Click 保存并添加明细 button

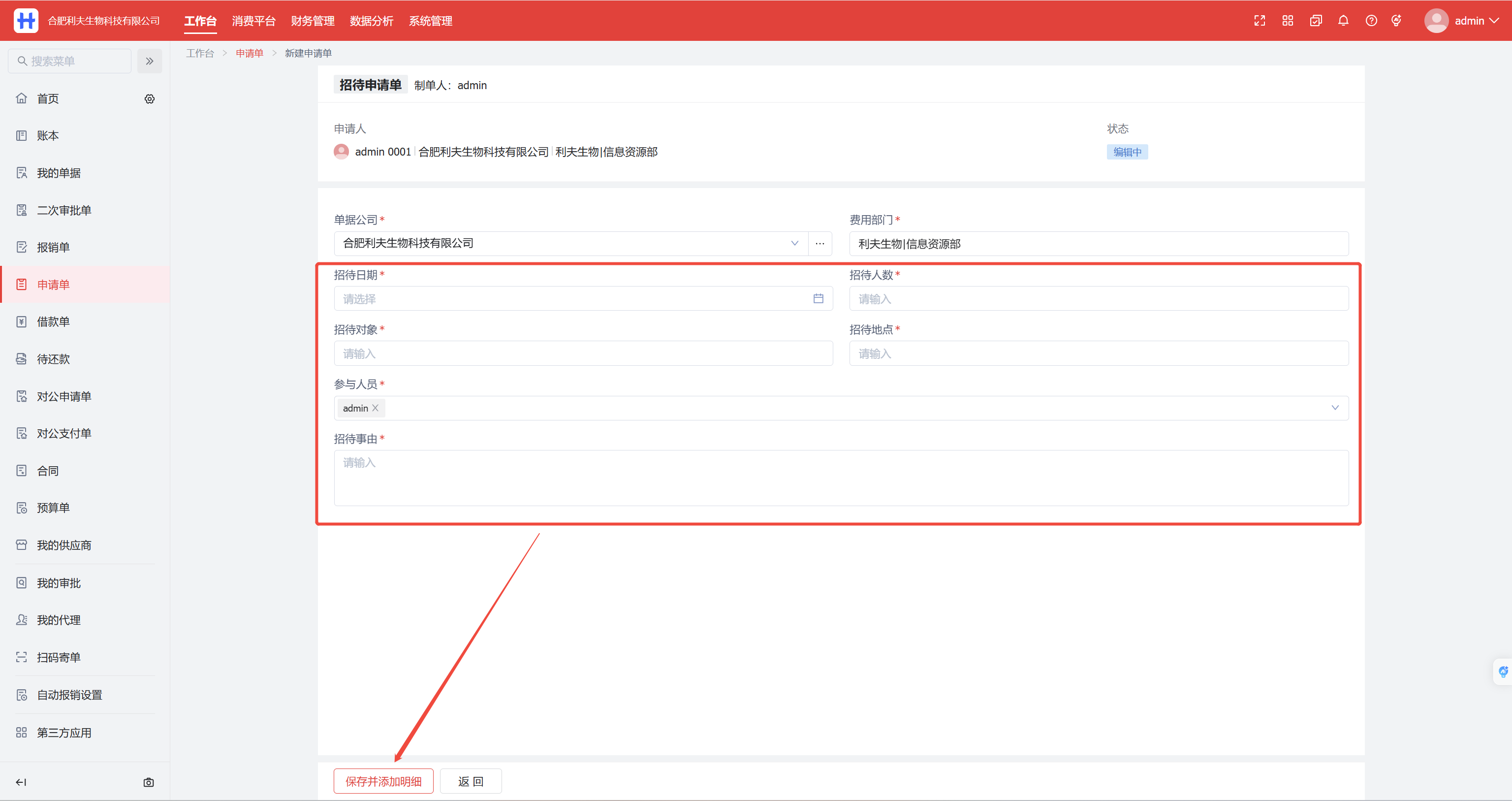[383, 782]
